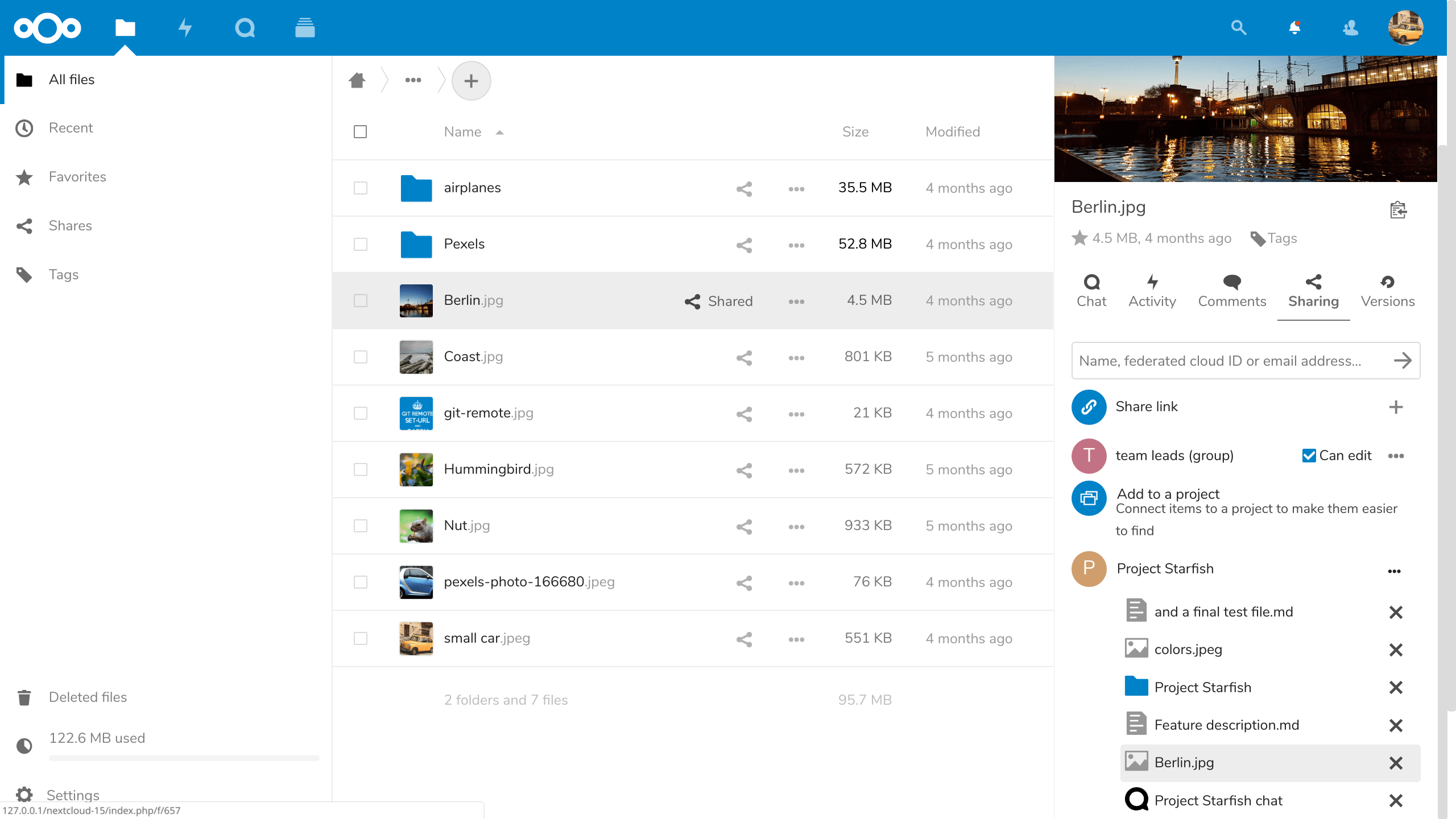Open the notifications bell
This screenshot has width=1456, height=819.
tap(1294, 27)
